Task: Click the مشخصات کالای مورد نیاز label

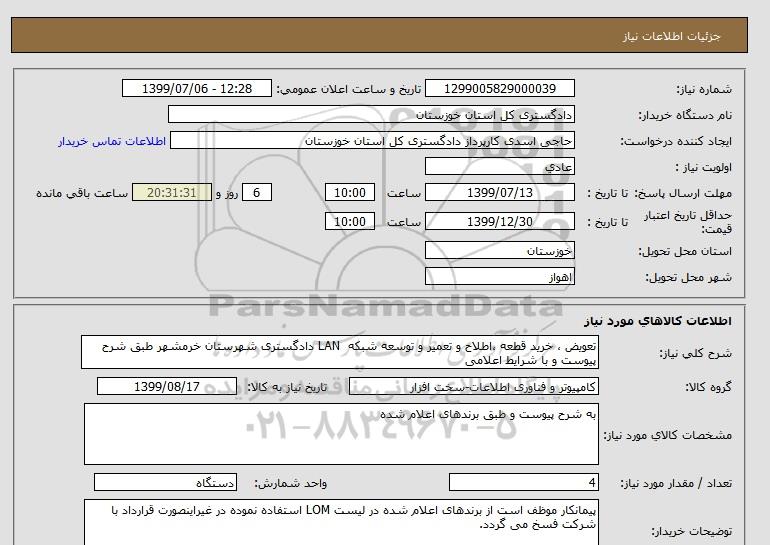Action: coord(668,435)
